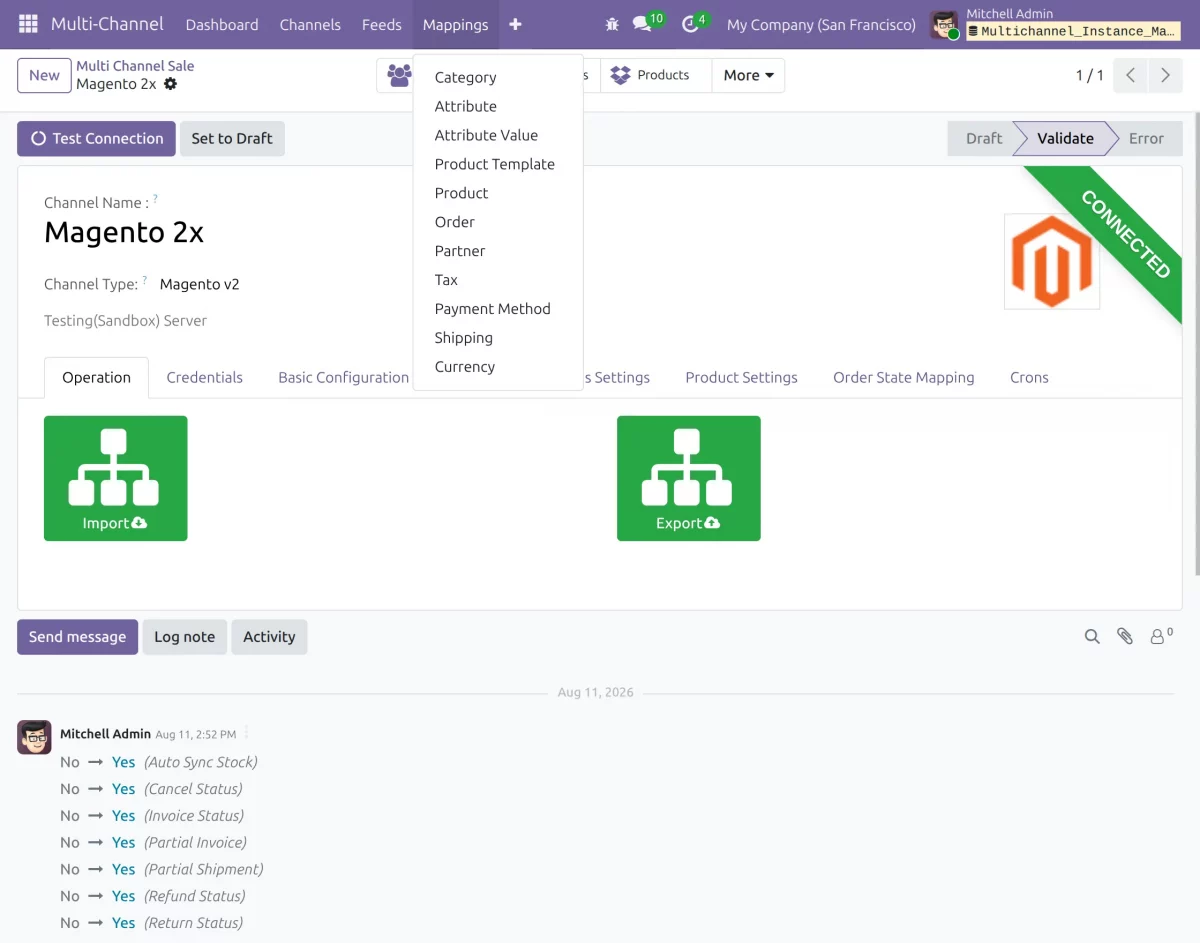Select Partner mapping

pyautogui.click(x=498, y=251)
